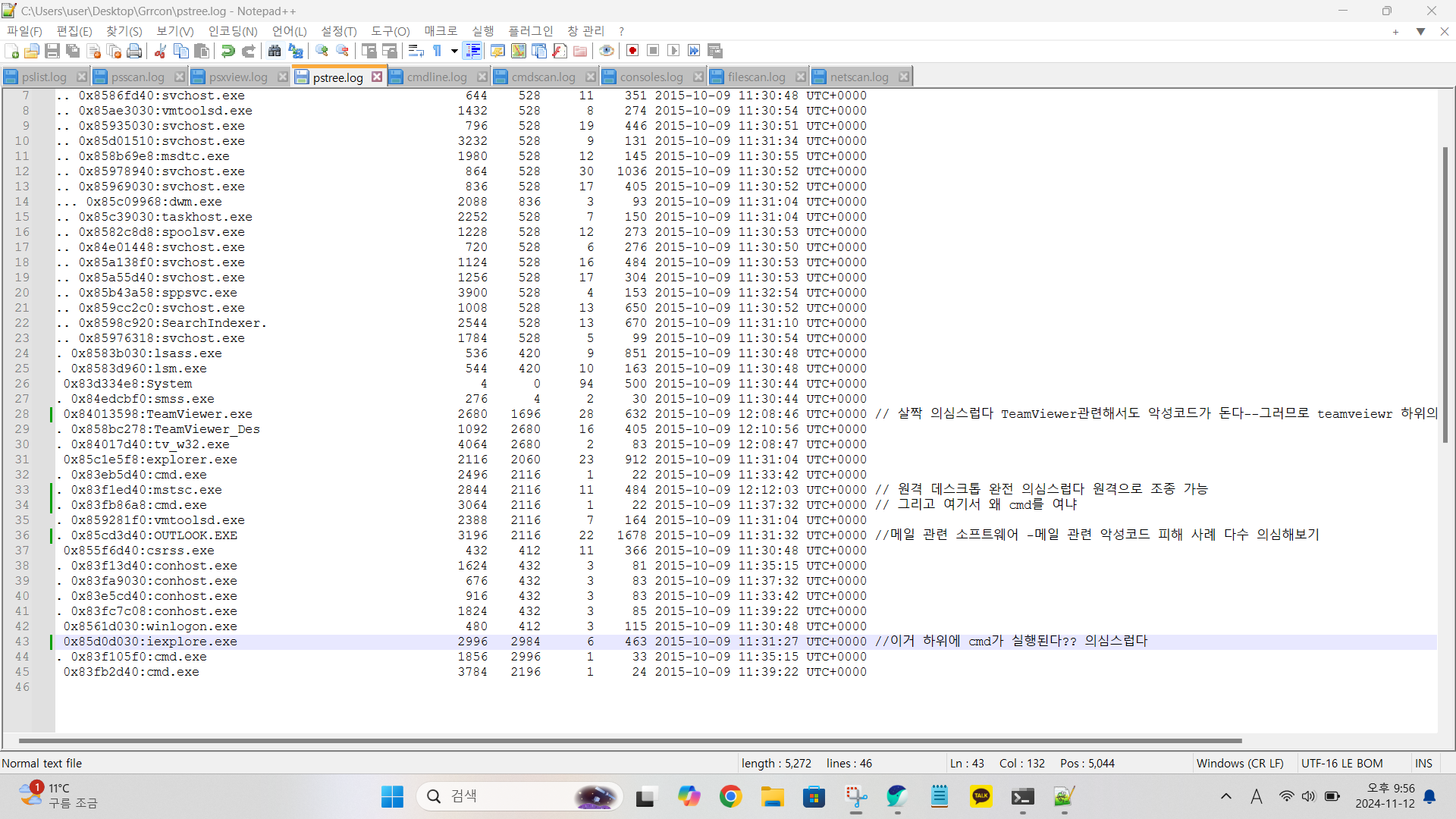Viewport: 1456px width, 819px height.
Task: Click the Cut scissors icon
Action: (x=160, y=51)
